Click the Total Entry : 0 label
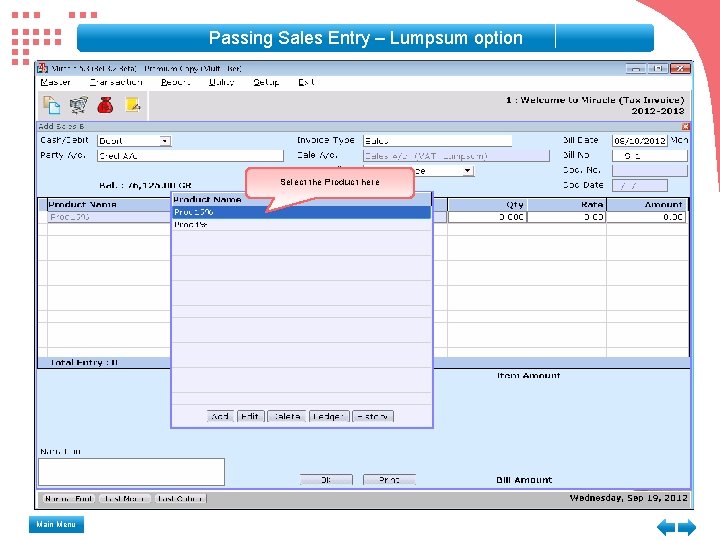 click(x=84, y=363)
